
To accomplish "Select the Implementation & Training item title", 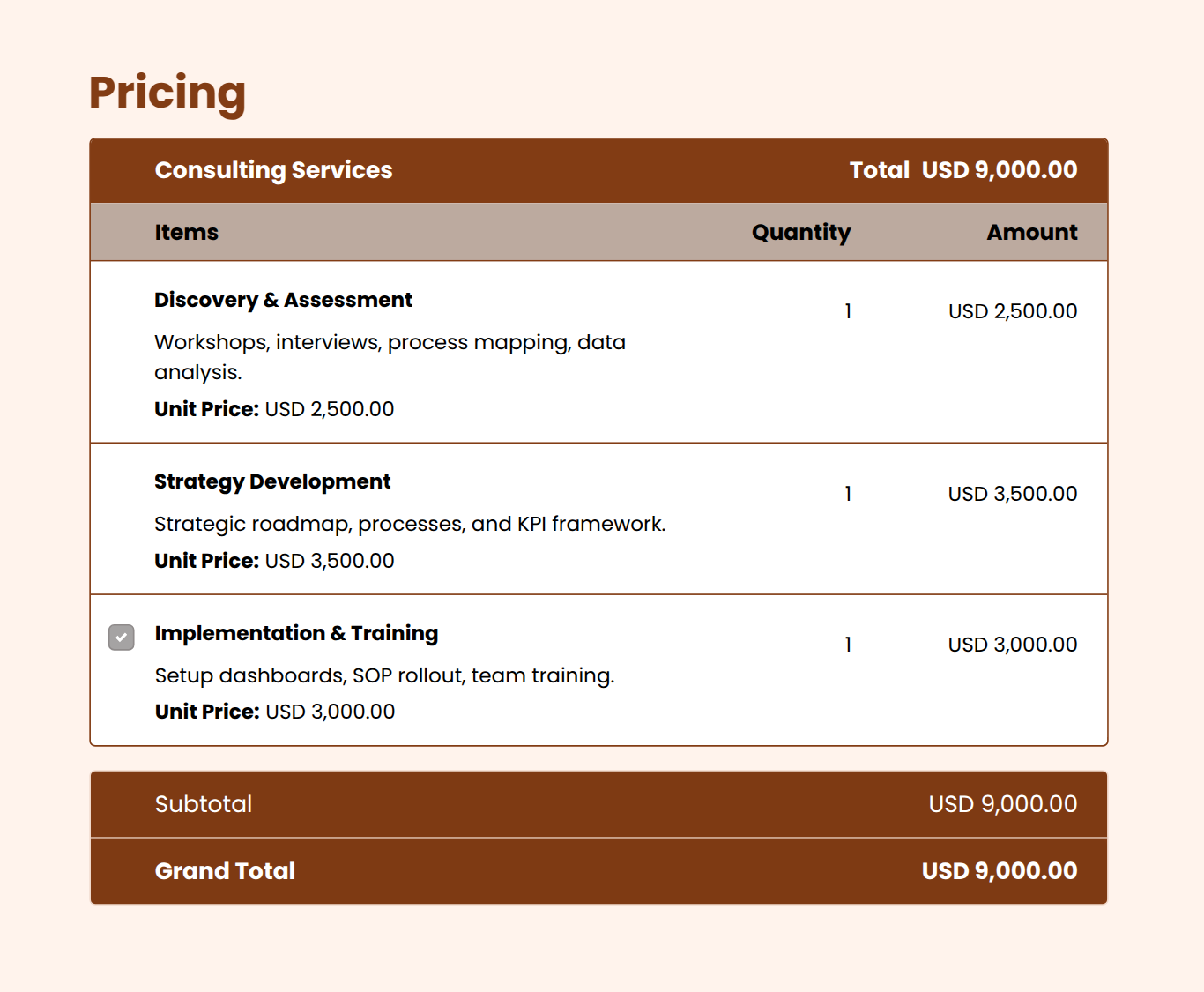I will pyautogui.click(x=296, y=633).
